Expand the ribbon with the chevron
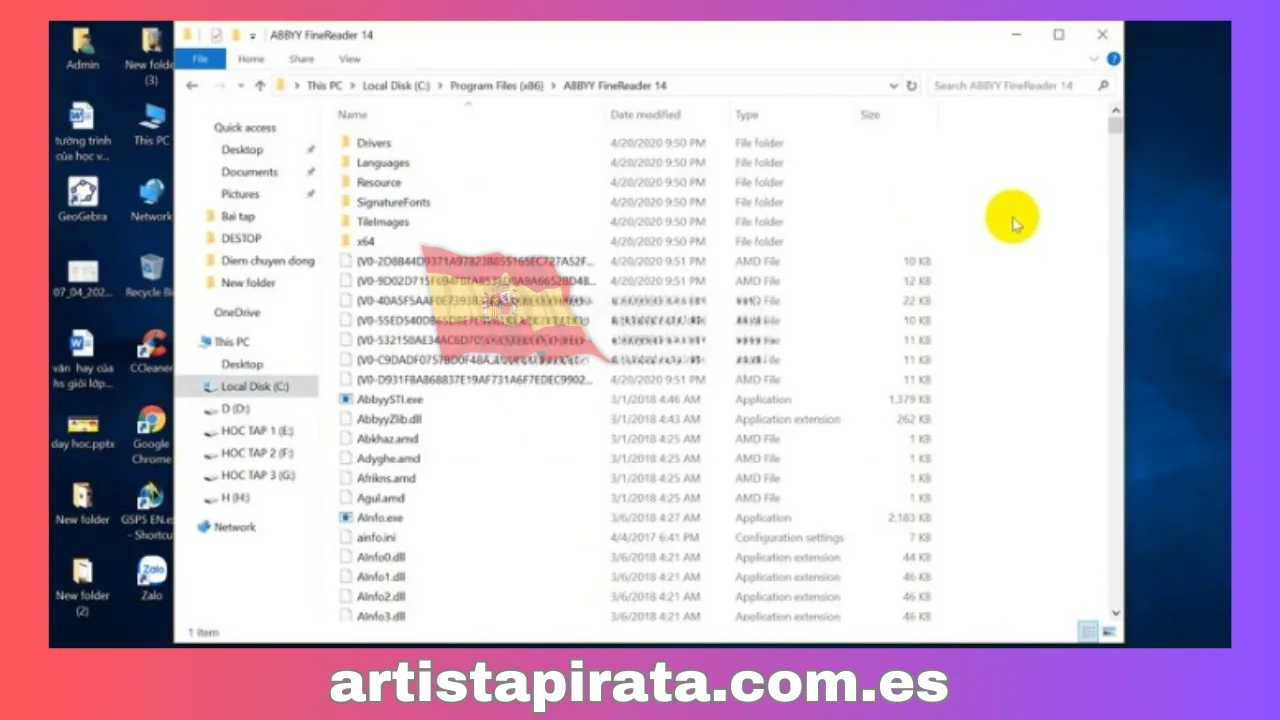The width and height of the screenshot is (1280, 720). point(1094,59)
